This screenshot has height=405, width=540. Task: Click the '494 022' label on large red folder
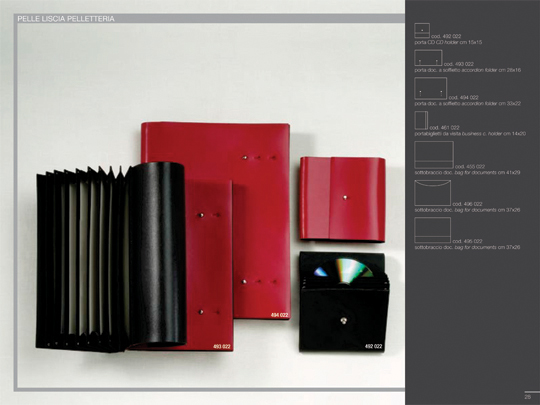click(279, 315)
